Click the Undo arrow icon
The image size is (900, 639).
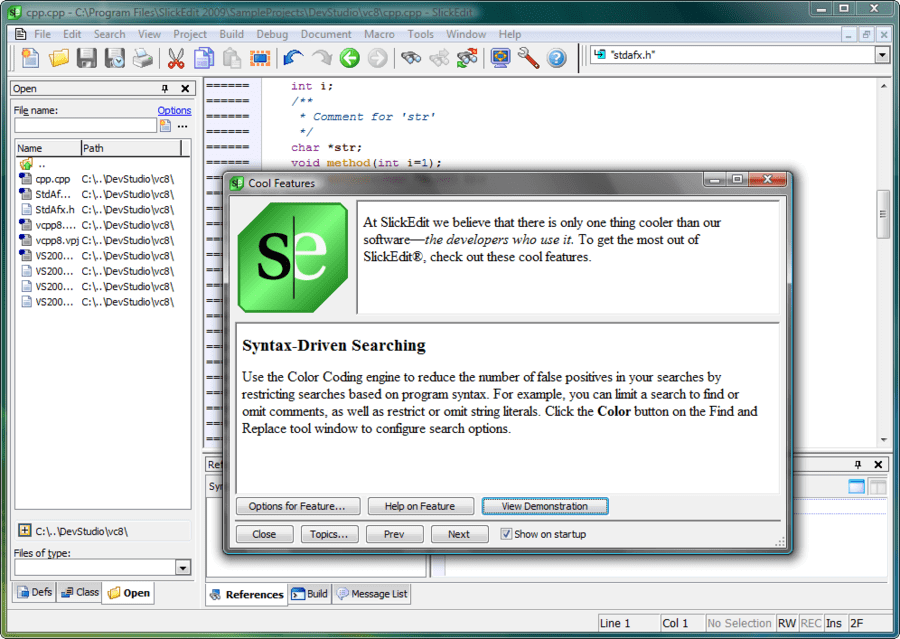293,58
